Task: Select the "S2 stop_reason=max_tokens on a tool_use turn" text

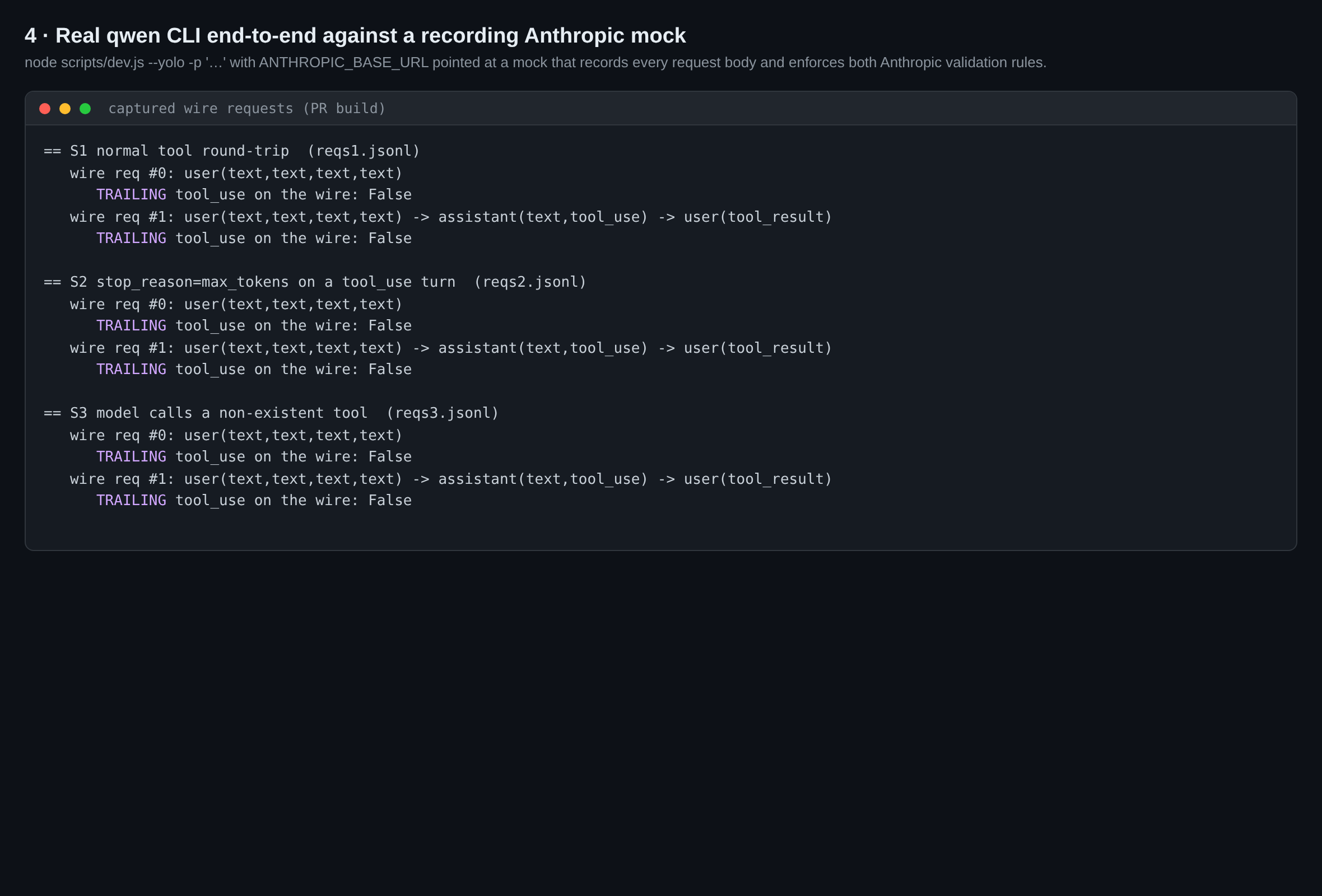Action: (263, 283)
